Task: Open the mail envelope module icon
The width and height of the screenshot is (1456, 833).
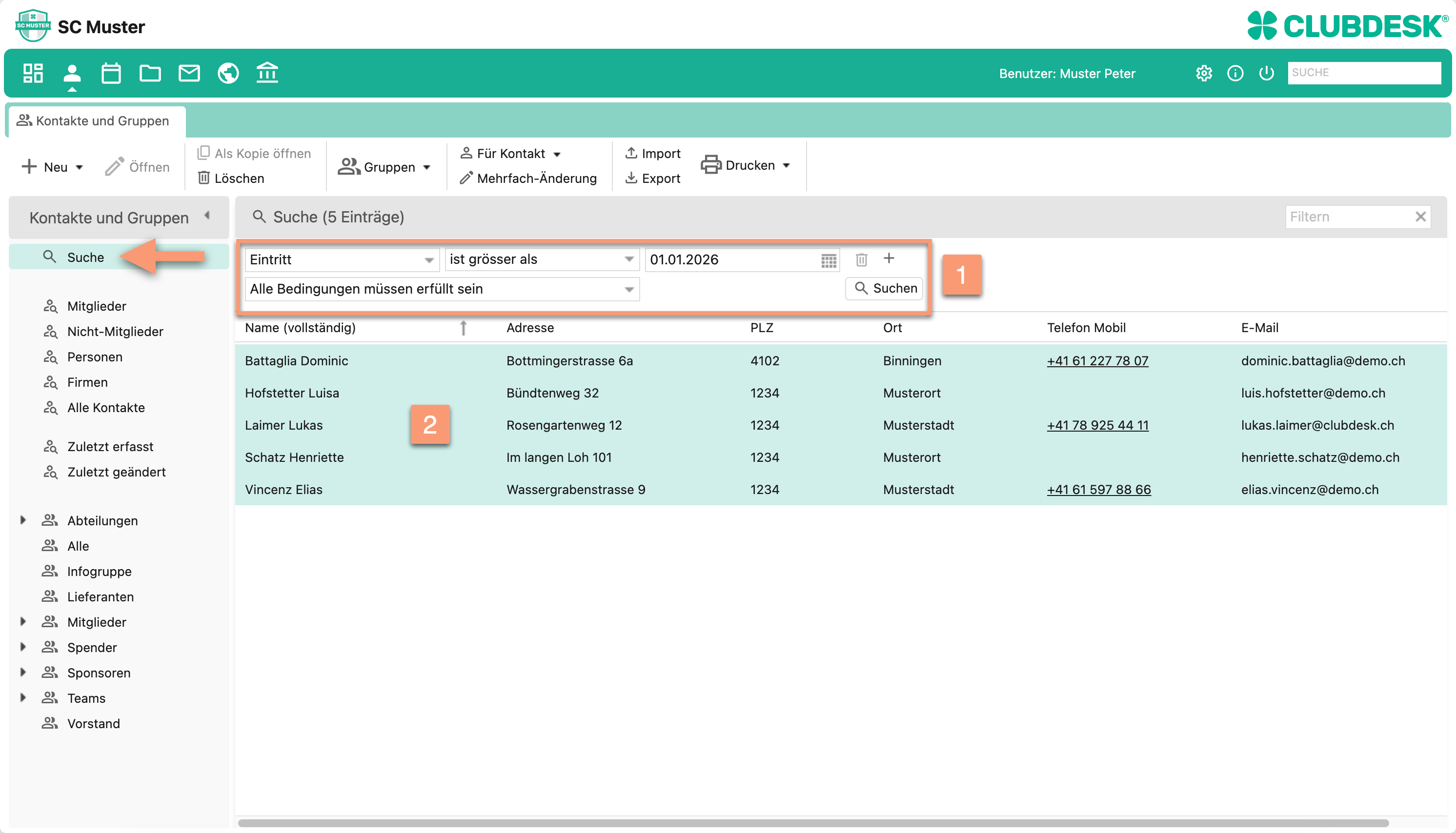Action: pyautogui.click(x=189, y=73)
